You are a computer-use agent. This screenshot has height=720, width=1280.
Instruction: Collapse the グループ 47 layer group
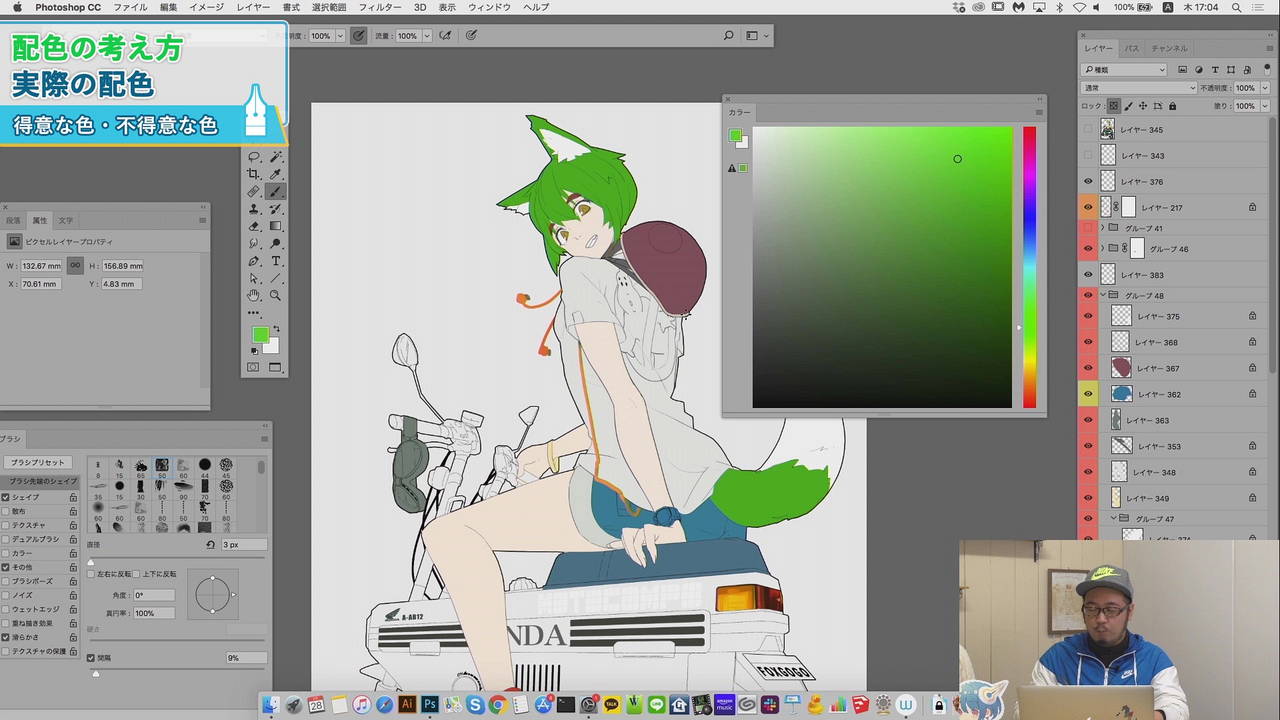point(1113,519)
